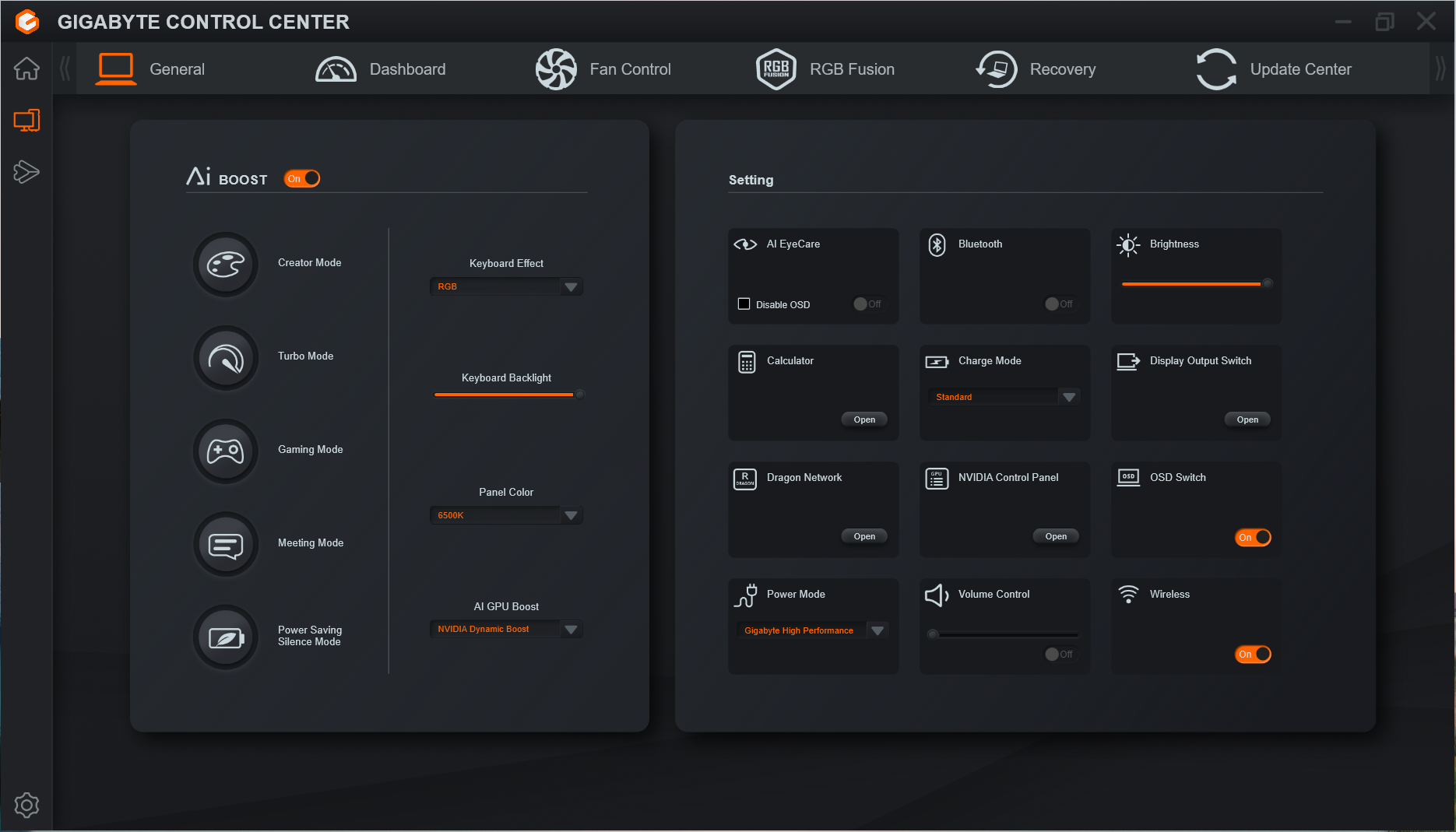Click the Keyboard Backlight slider
1456x832 pixels.
click(506, 395)
